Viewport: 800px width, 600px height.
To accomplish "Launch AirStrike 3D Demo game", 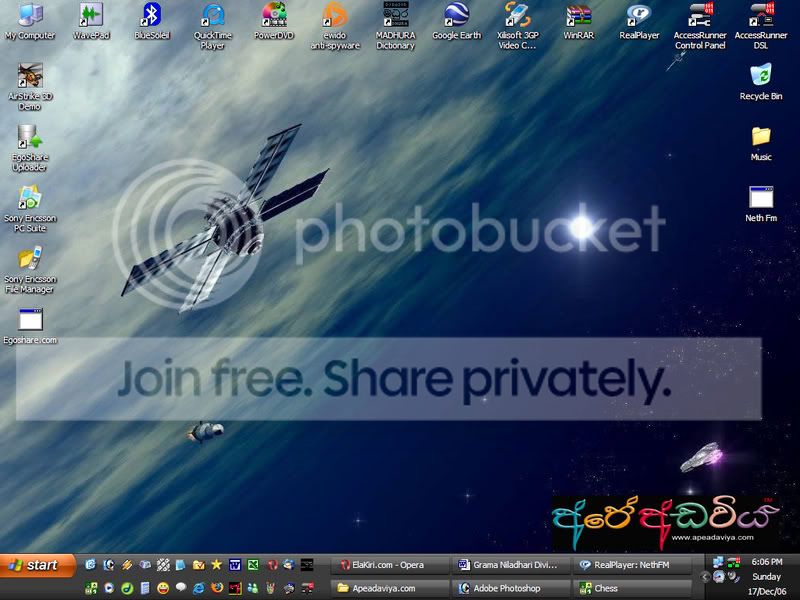I will [x=30, y=87].
